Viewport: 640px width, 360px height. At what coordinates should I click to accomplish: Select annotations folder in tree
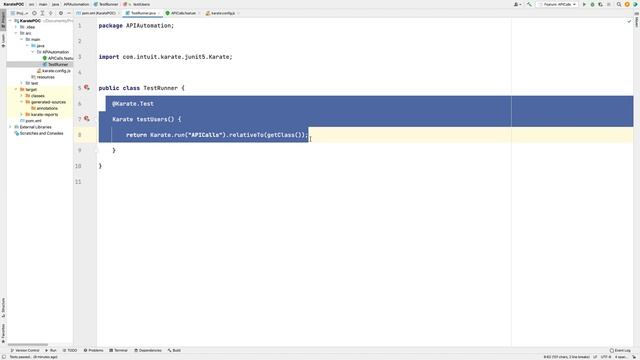44,108
